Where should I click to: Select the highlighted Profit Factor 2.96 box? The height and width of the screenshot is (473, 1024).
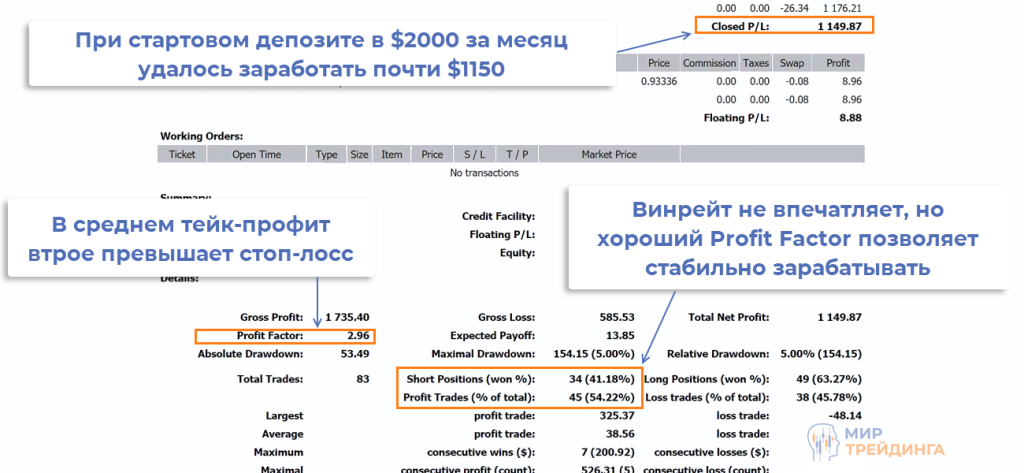285,335
